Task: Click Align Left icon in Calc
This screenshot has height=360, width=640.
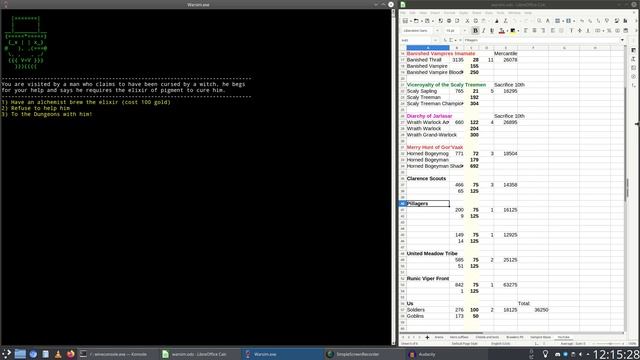Action: click(x=525, y=31)
